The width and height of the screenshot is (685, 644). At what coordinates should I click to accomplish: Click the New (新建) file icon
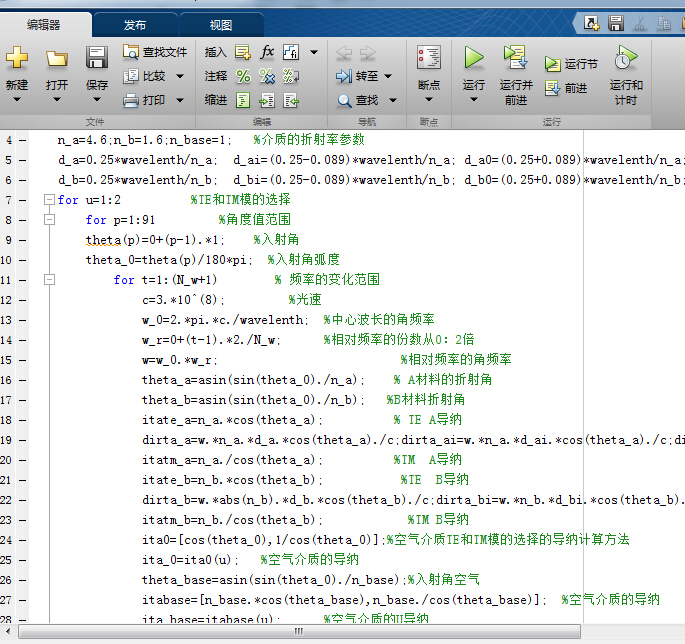point(17,58)
